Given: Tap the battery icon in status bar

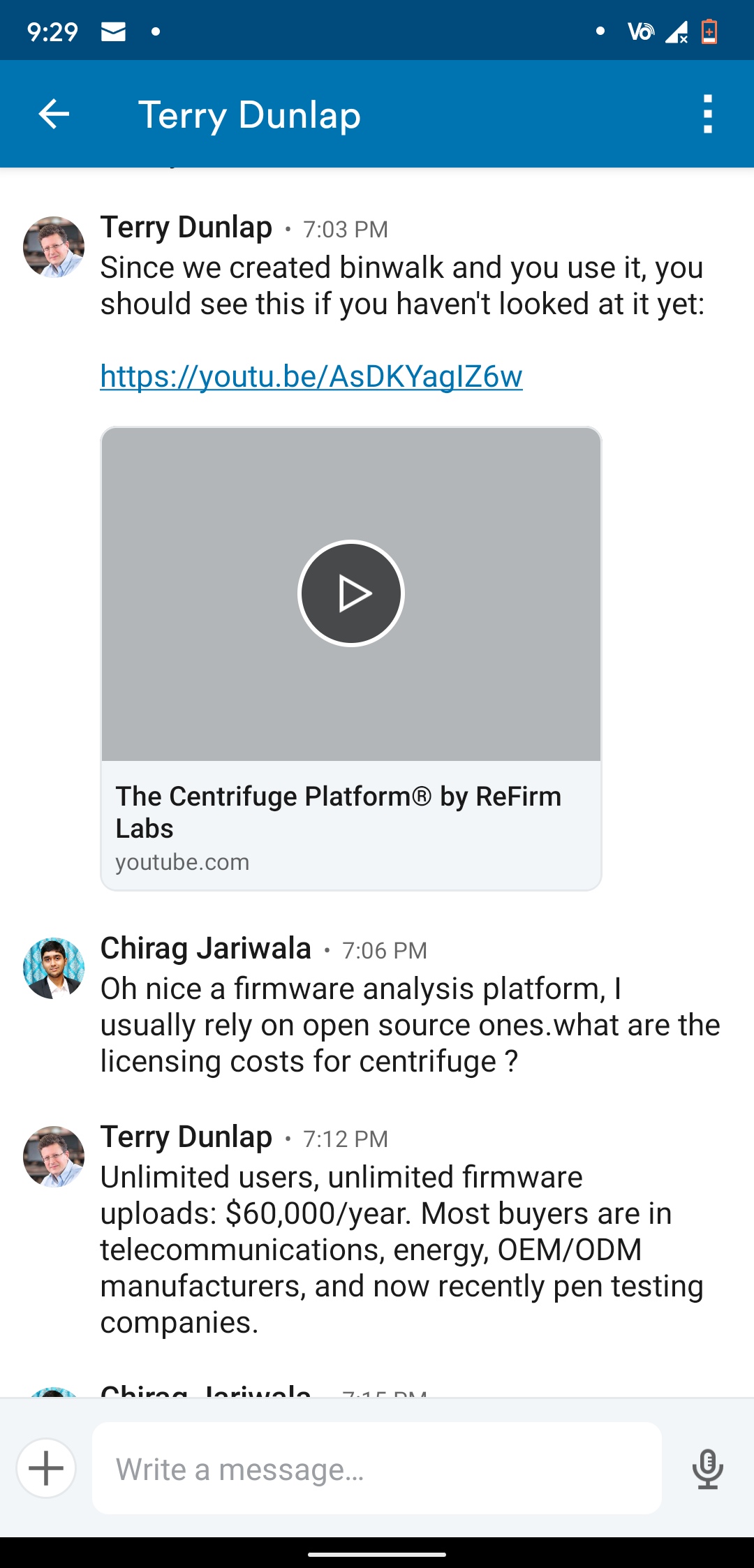Looking at the screenshot, I should pyautogui.click(x=709, y=31).
